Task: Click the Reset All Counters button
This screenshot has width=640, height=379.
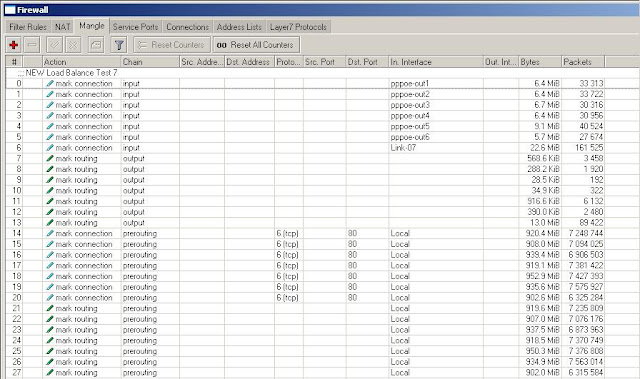Action: 256,45
